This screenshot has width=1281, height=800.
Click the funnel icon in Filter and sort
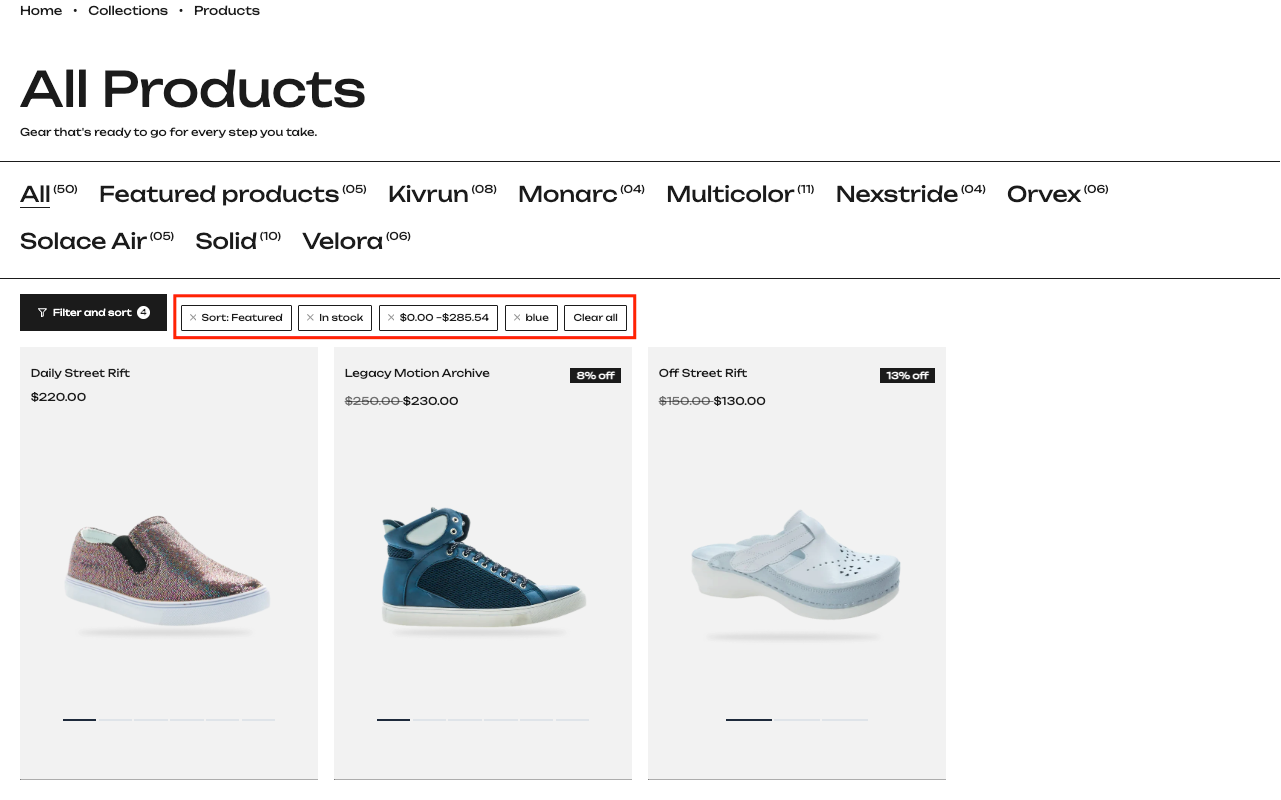[42, 313]
